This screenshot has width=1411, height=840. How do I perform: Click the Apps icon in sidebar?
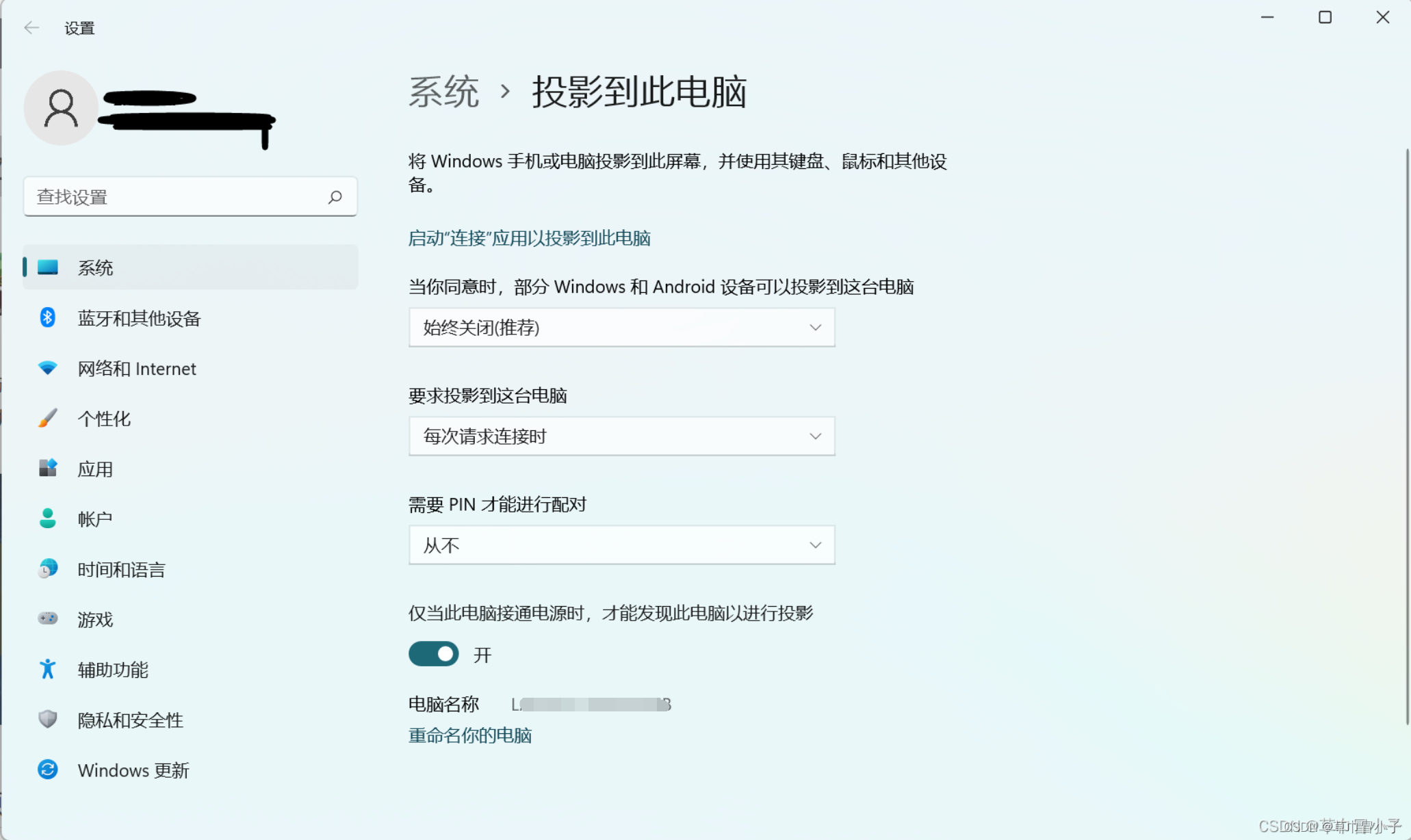click(47, 469)
